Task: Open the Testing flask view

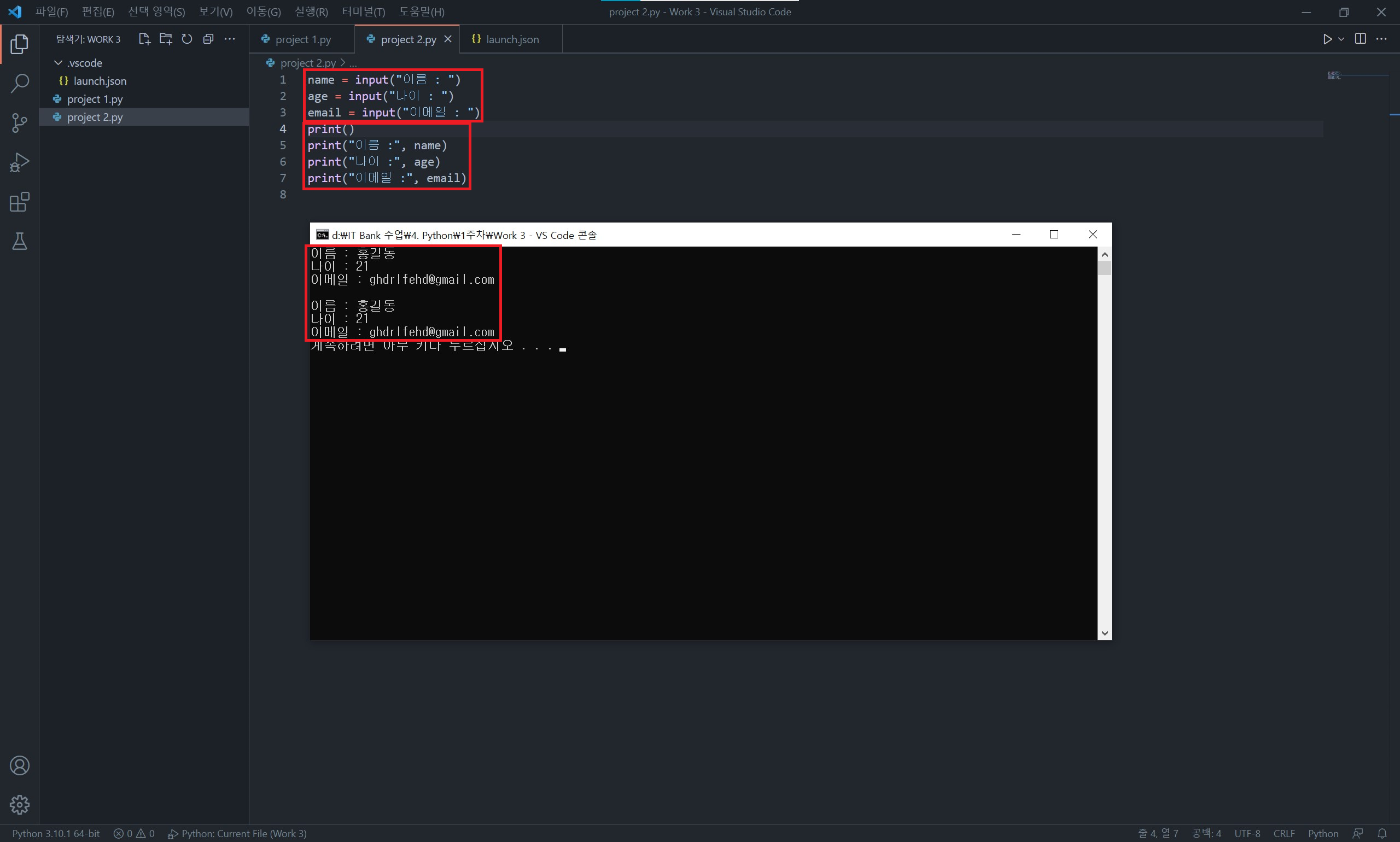Action: pos(19,242)
